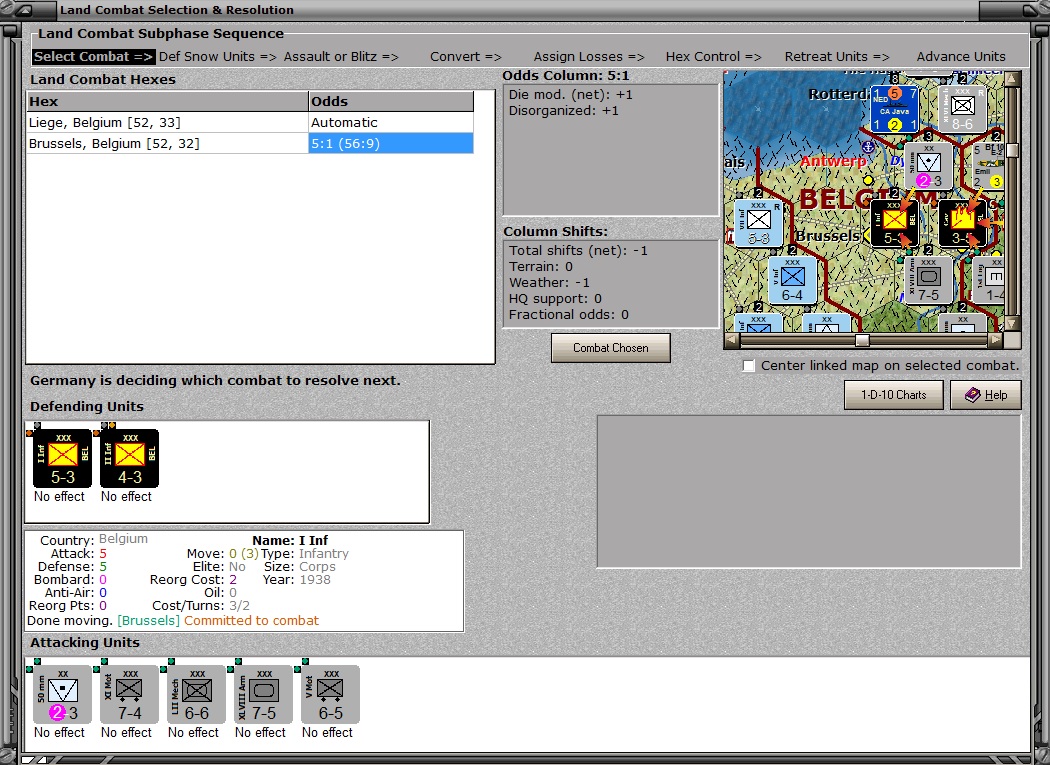
Task: Click the minimap scroll right arrow
Action: 996,340
